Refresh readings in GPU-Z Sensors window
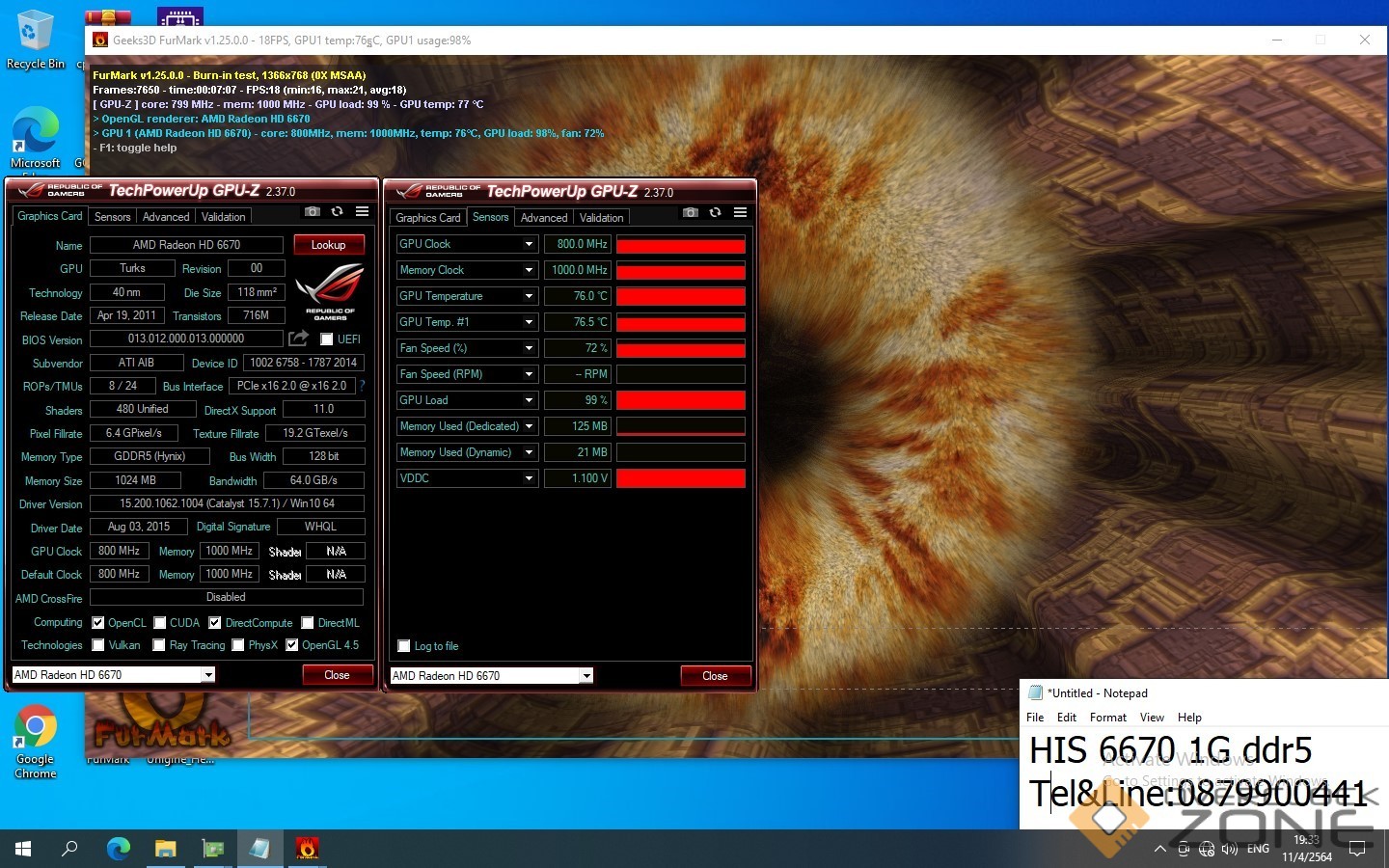 715,212
